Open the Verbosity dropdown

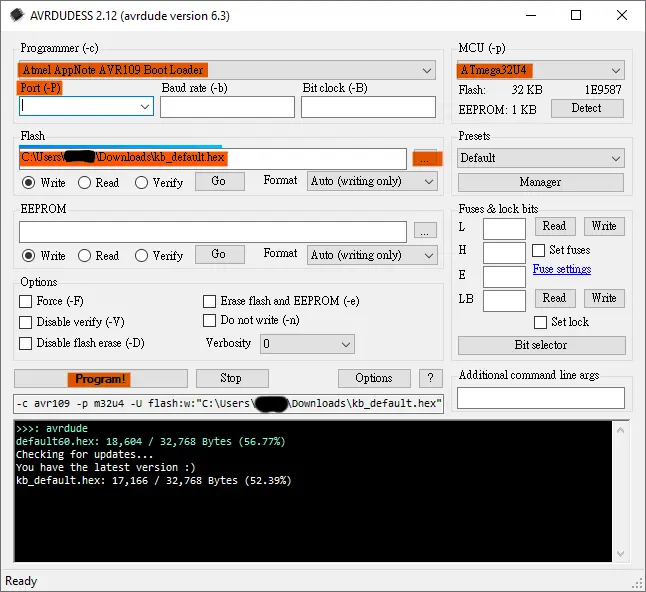(x=307, y=344)
